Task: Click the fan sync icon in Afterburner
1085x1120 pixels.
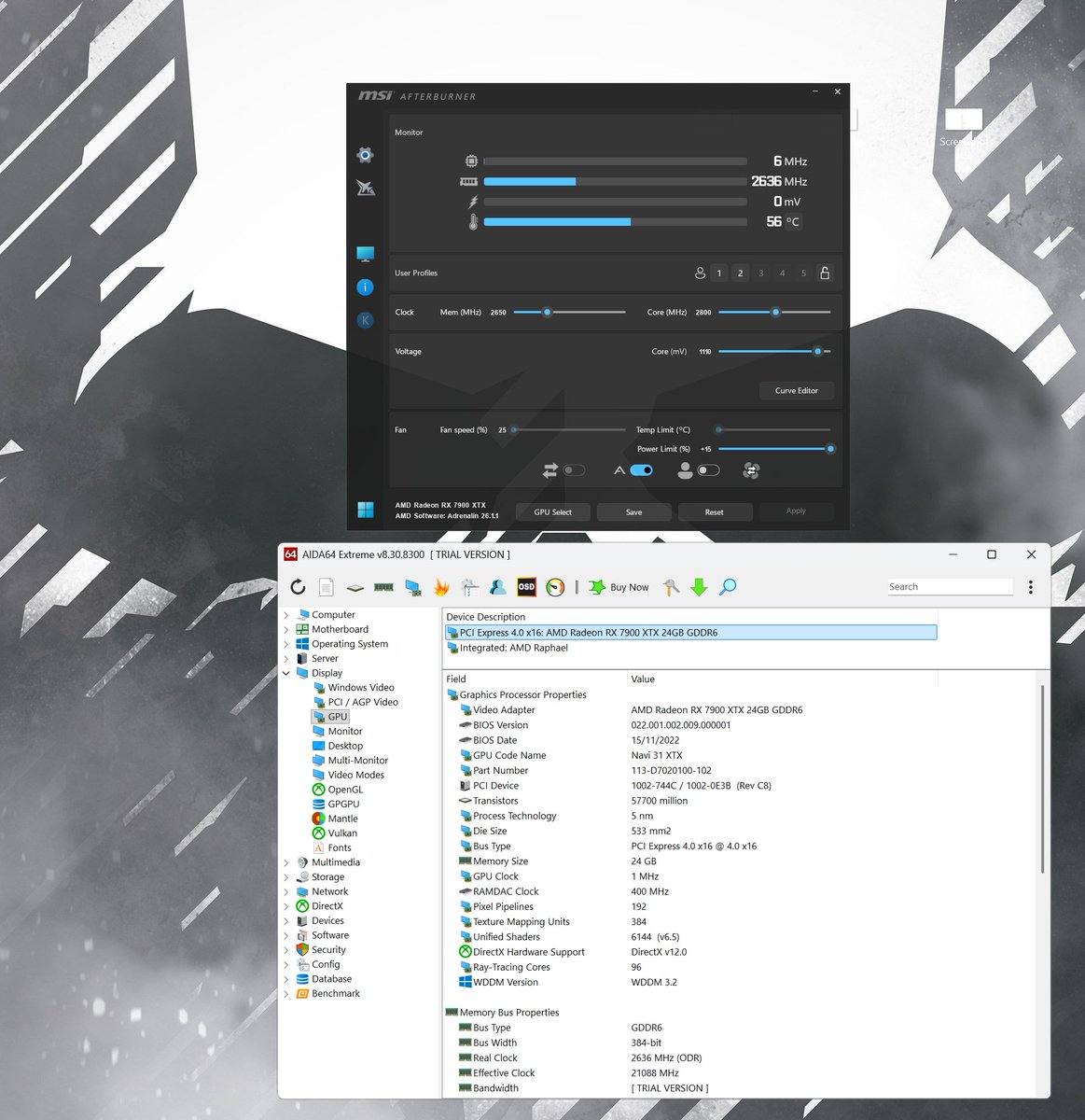Action: point(751,470)
